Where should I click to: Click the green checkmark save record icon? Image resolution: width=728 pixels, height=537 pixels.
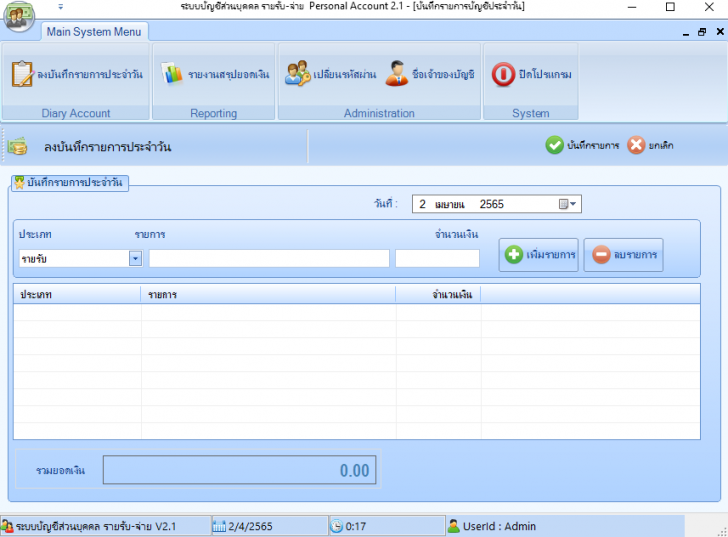point(554,145)
